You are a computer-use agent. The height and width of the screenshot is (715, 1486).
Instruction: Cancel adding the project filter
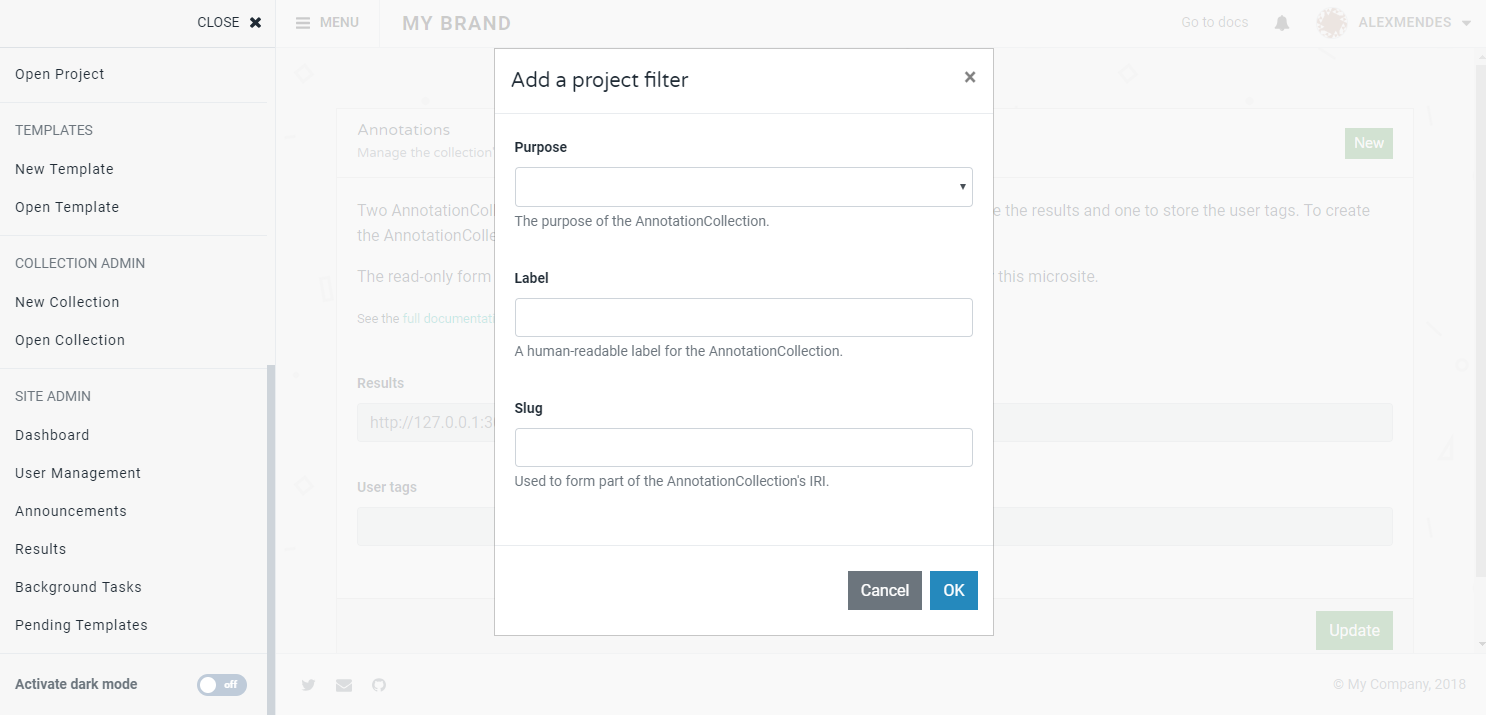coord(884,590)
